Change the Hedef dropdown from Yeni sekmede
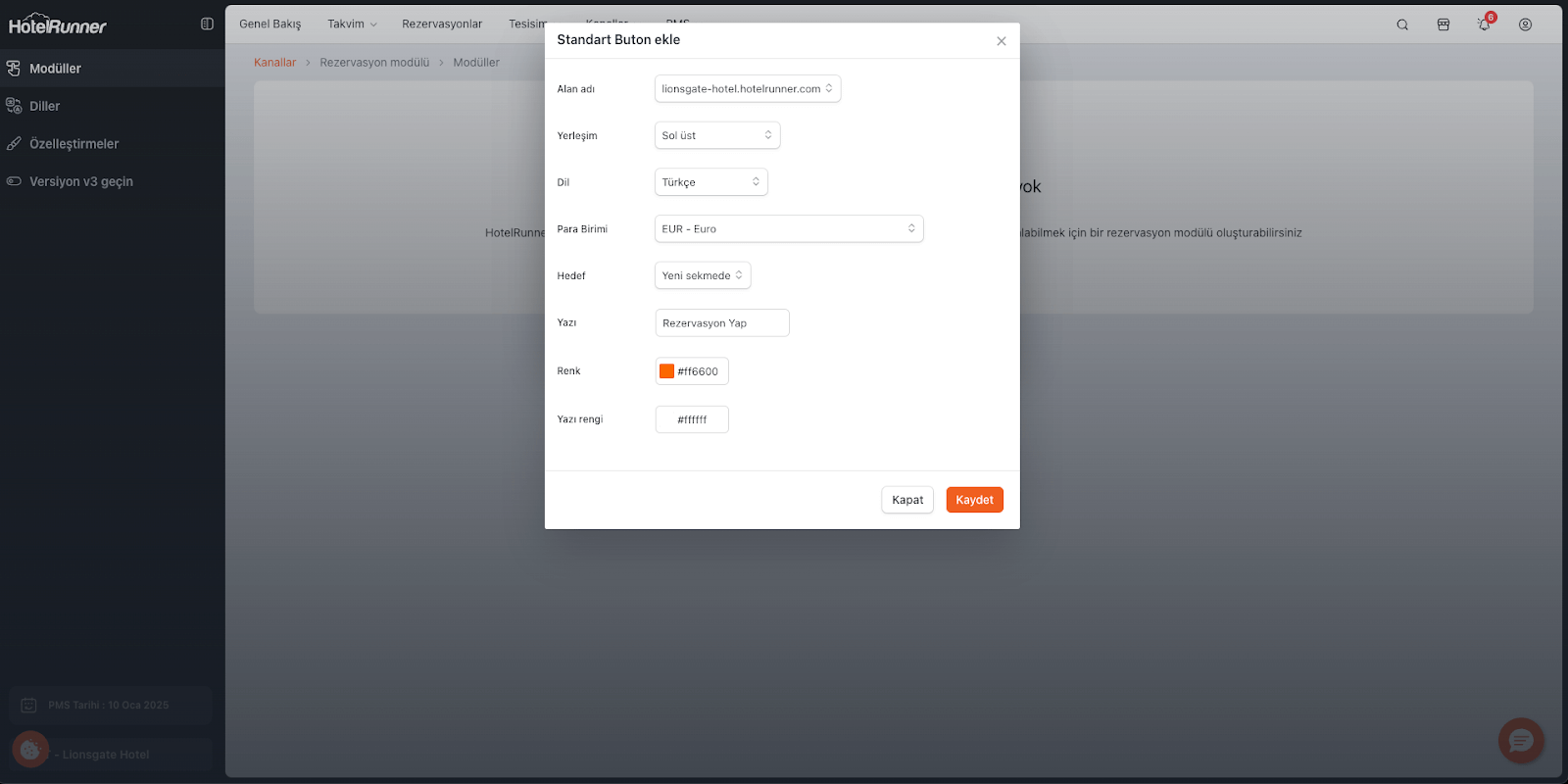 [702, 276]
